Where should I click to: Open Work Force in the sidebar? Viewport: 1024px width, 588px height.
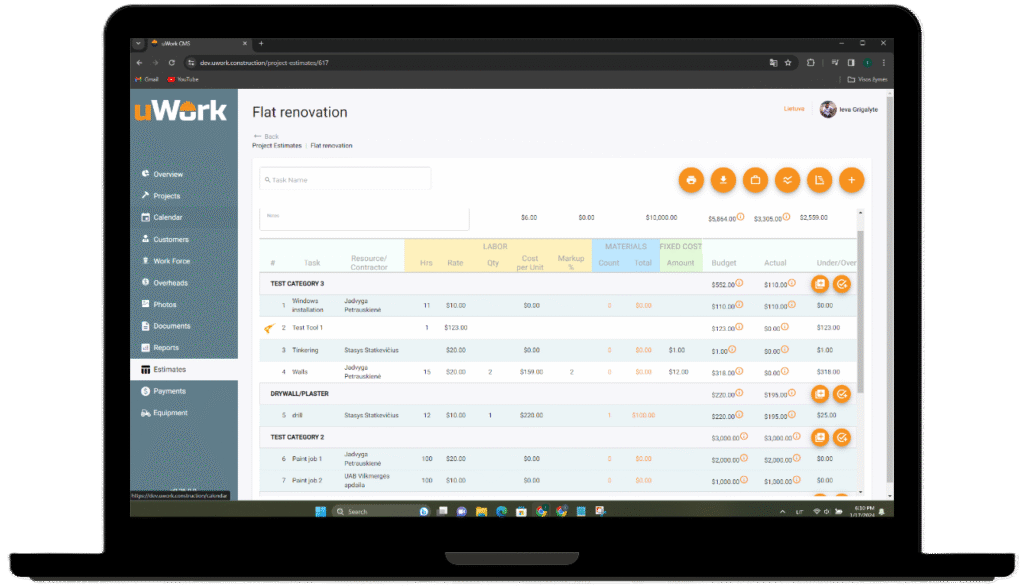click(171, 261)
